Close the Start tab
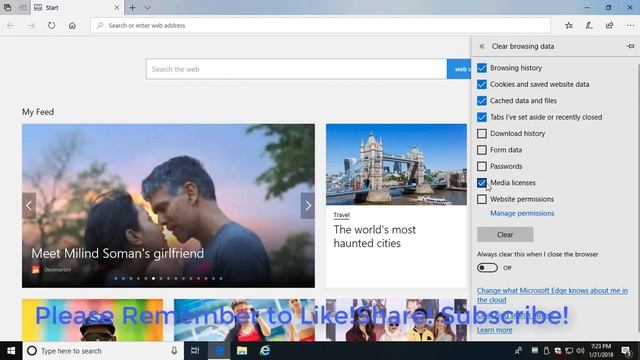This screenshot has height=360, width=640. click(x=116, y=7)
